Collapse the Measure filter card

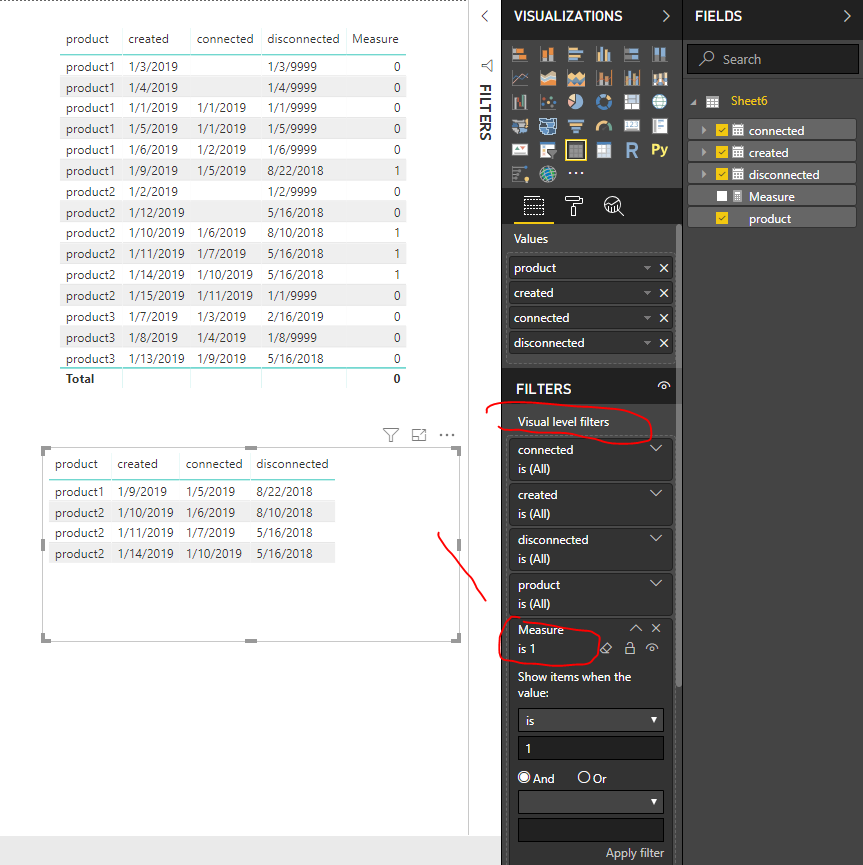point(636,628)
